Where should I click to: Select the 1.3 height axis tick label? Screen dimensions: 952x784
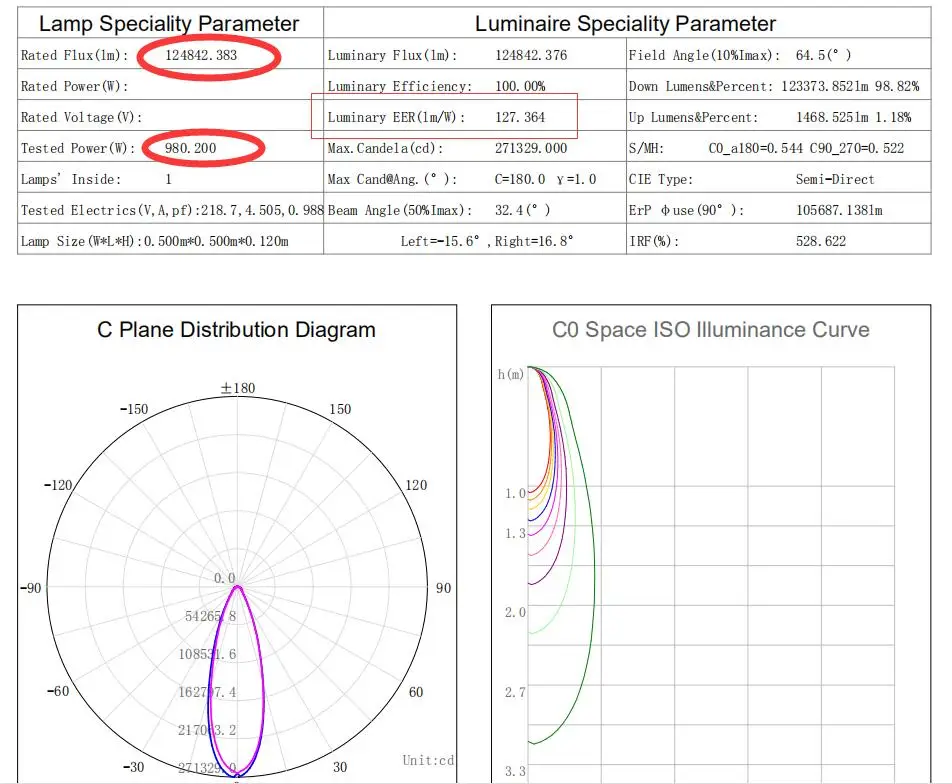click(515, 533)
